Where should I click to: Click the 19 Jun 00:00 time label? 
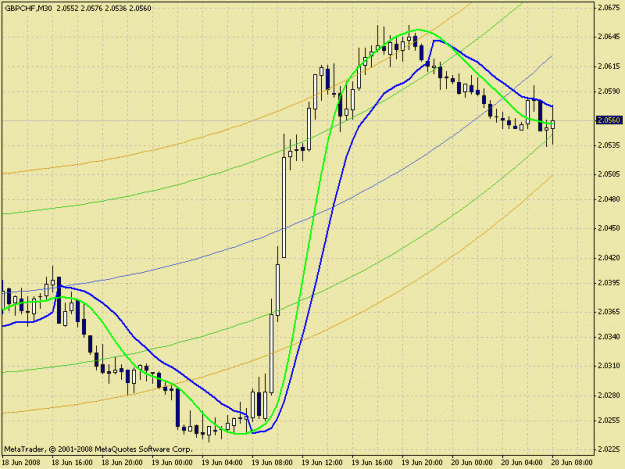(172, 463)
